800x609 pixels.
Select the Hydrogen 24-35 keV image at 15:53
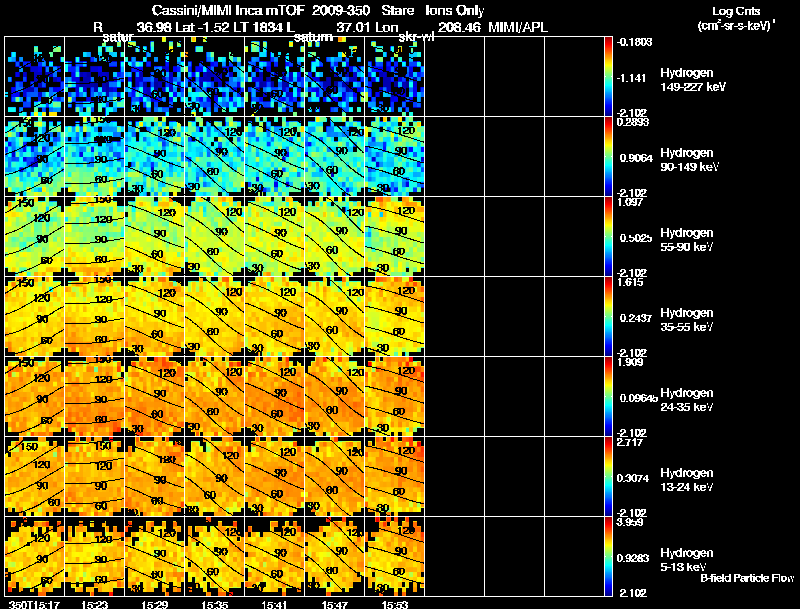point(394,397)
